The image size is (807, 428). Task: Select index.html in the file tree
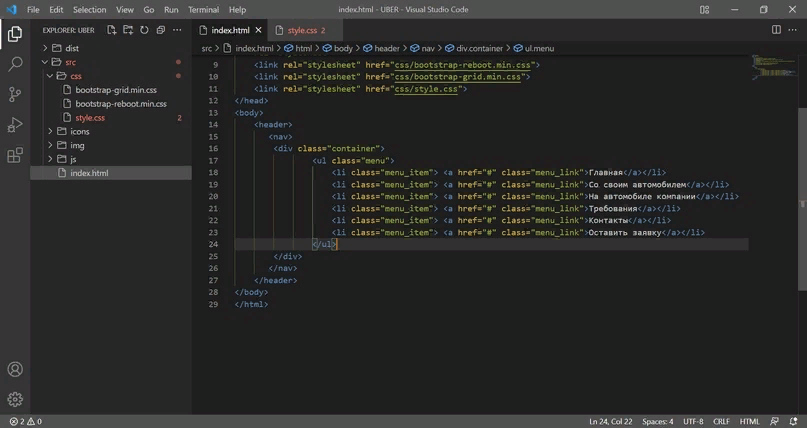tap(111, 173)
